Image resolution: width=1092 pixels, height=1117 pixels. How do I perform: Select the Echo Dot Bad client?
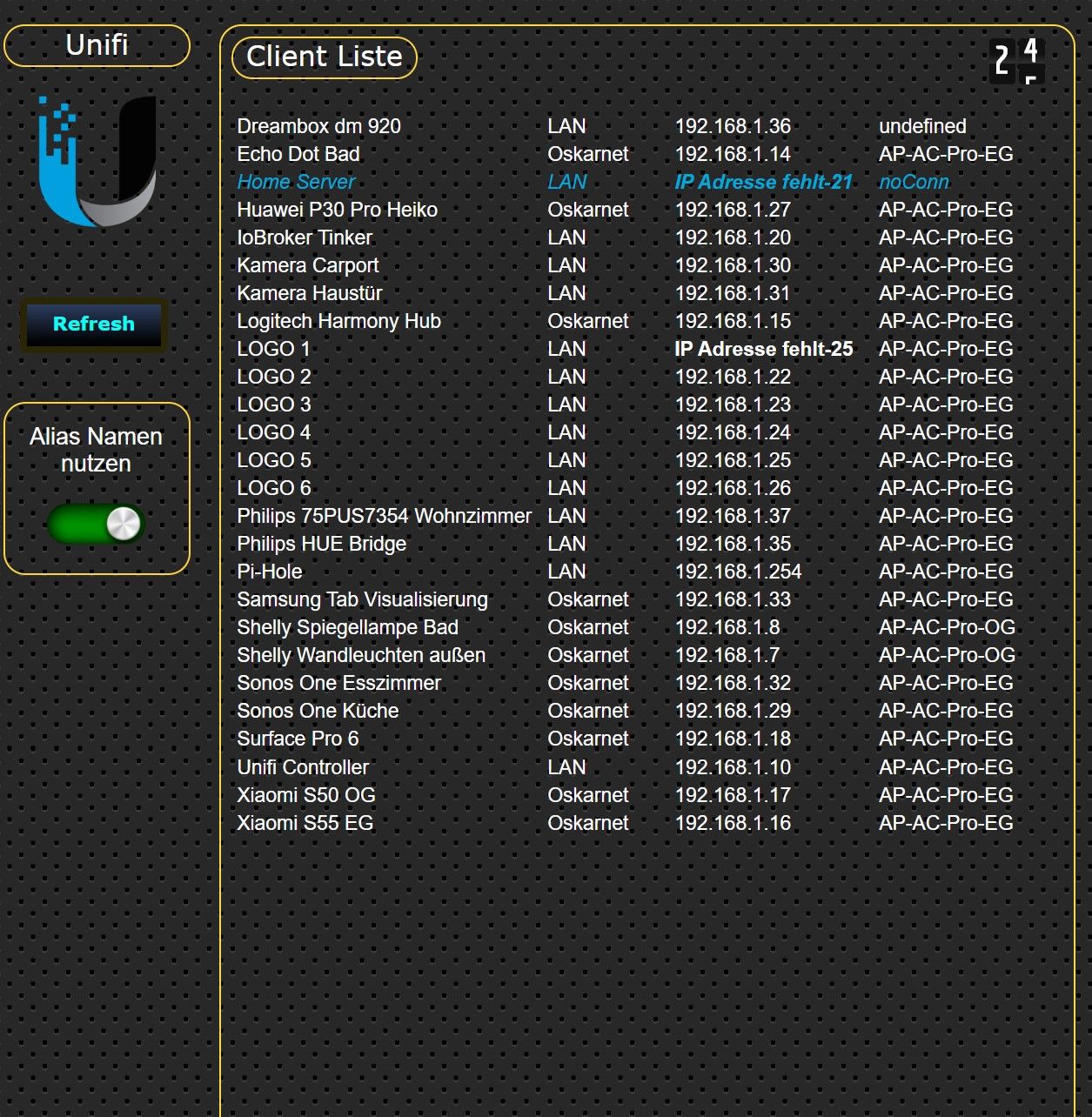(298, 154)
